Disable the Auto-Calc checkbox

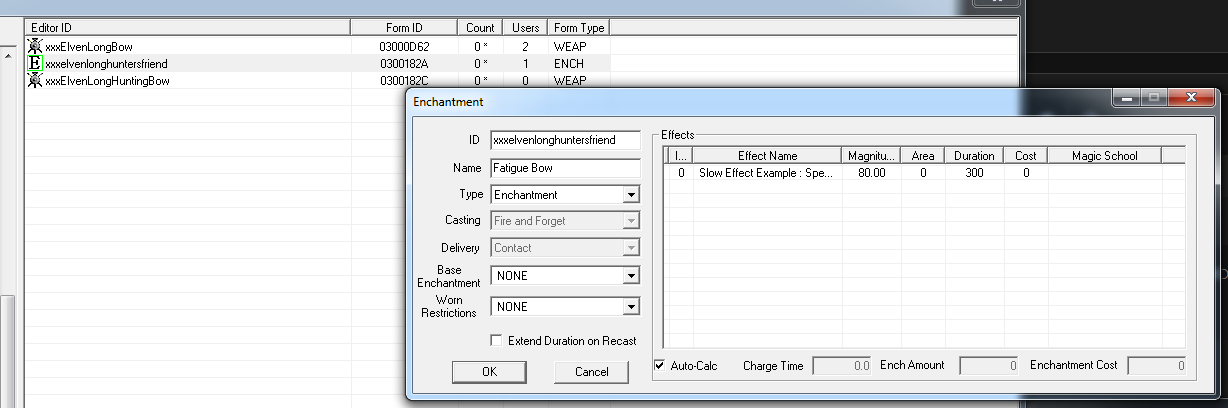[659, 365]
